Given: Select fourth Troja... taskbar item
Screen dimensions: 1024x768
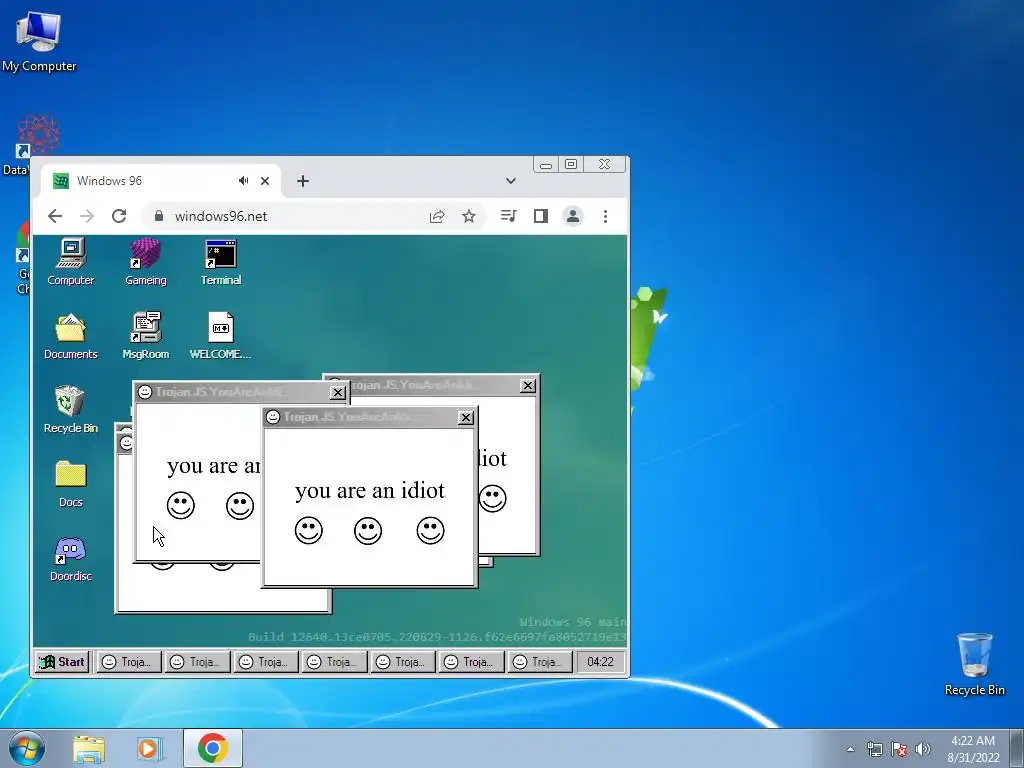Looking at the screenshot, I should [x=334, y=662].
